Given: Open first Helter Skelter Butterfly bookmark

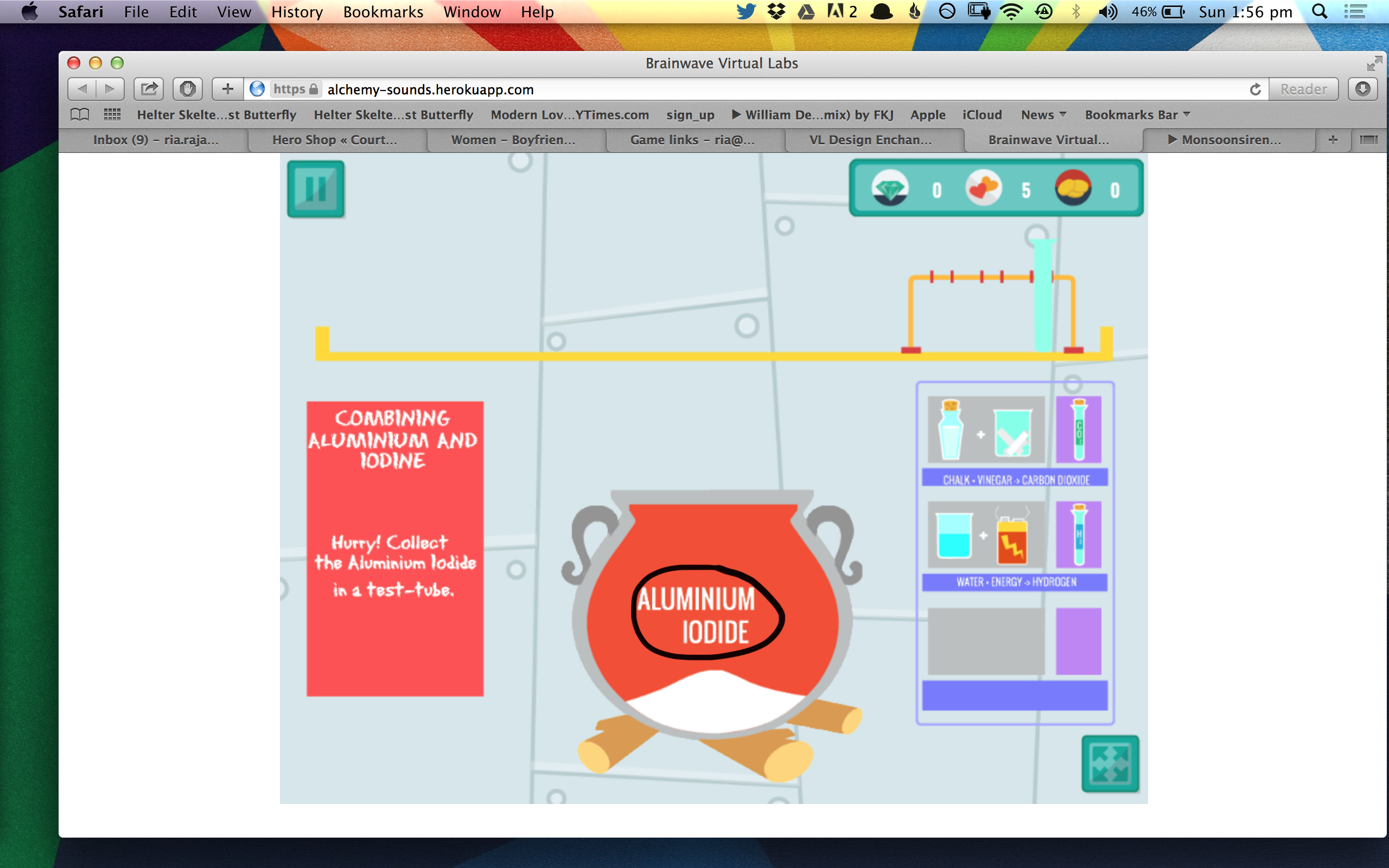Looking at the screenshot, I should click(x=216, y=115).
